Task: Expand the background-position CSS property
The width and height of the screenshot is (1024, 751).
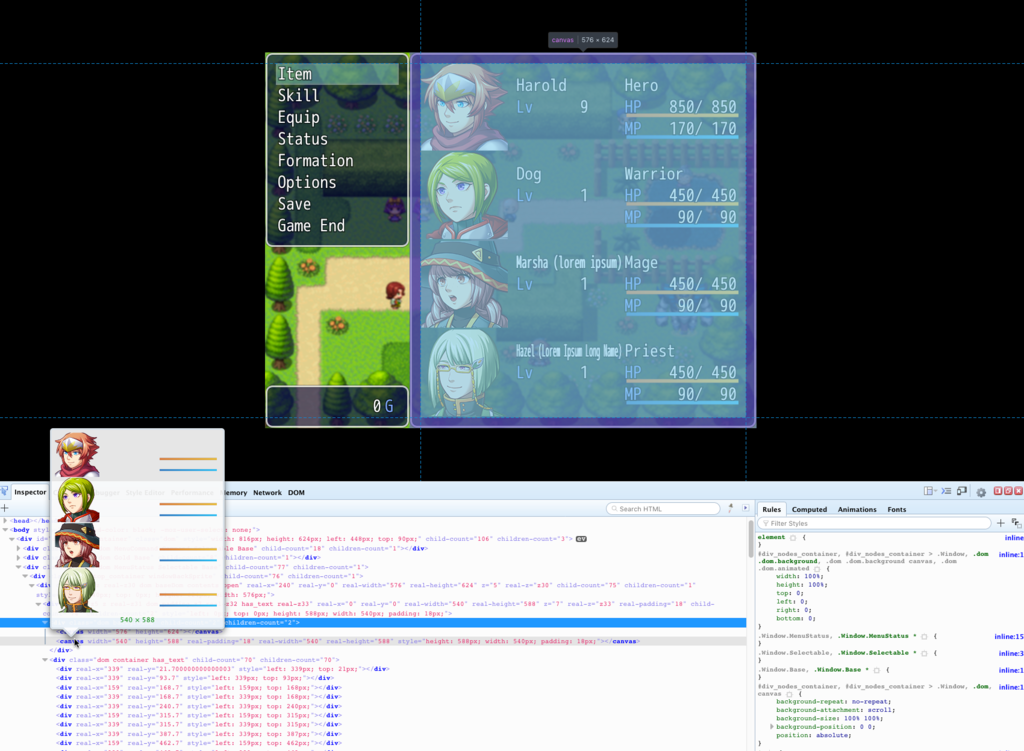Action: pos(771,727)
